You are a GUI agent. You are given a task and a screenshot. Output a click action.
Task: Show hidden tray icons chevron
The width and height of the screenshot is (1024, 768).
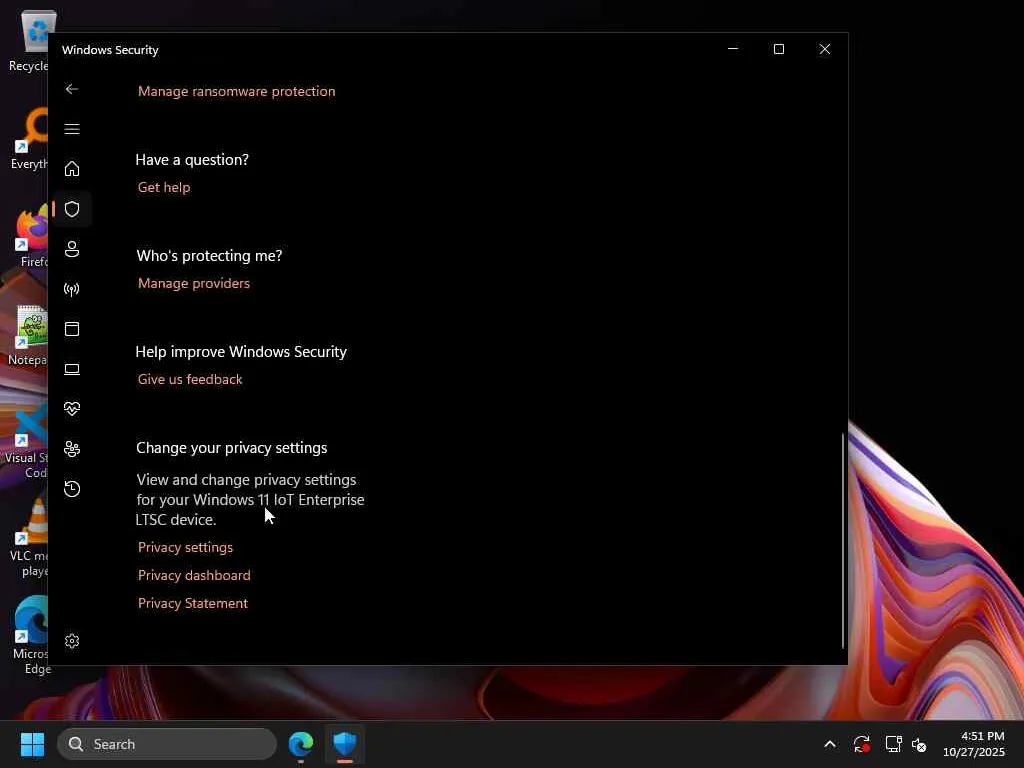[830, 744]
